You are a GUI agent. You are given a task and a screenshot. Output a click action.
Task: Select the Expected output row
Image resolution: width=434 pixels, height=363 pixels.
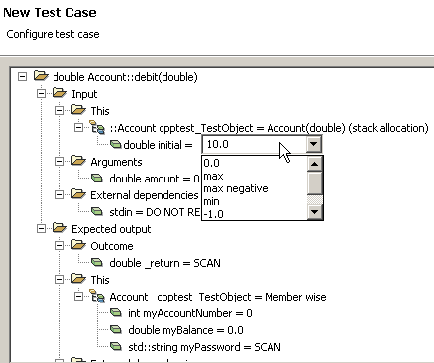[x=111, y=229]
